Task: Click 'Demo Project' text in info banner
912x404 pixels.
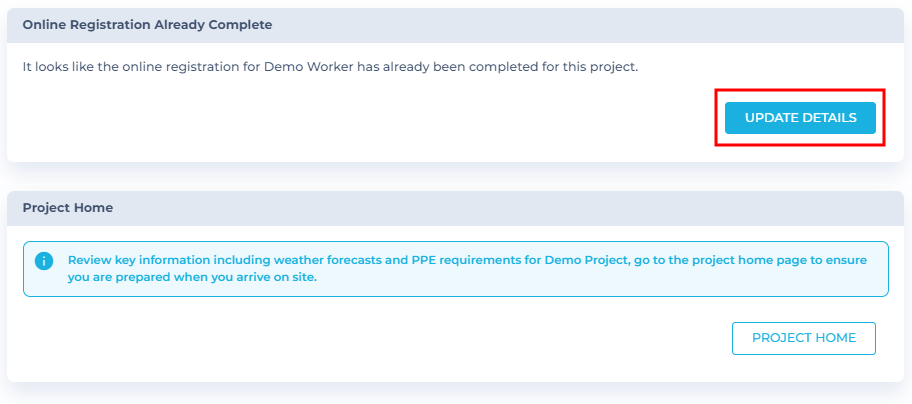Action: (586, 260)
